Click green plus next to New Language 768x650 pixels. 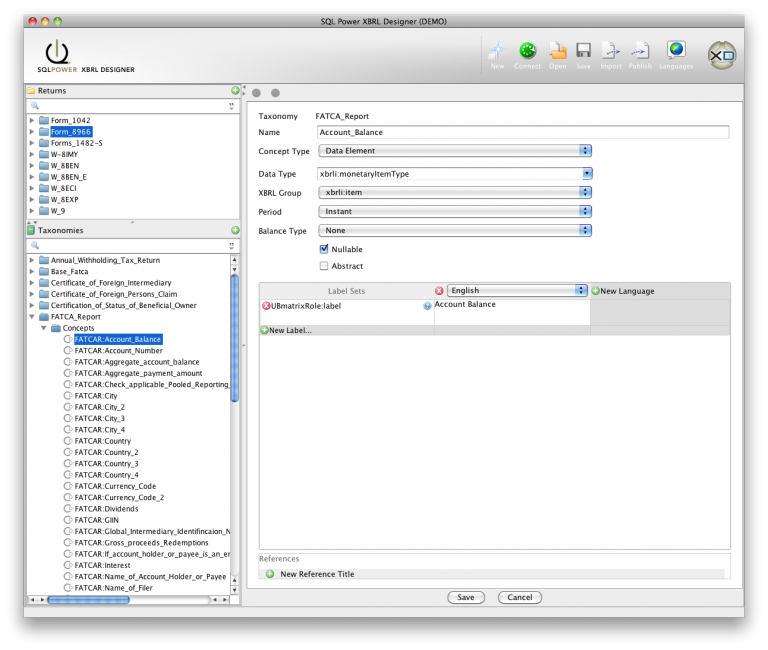pyautogui.click(x=596, y=291)
